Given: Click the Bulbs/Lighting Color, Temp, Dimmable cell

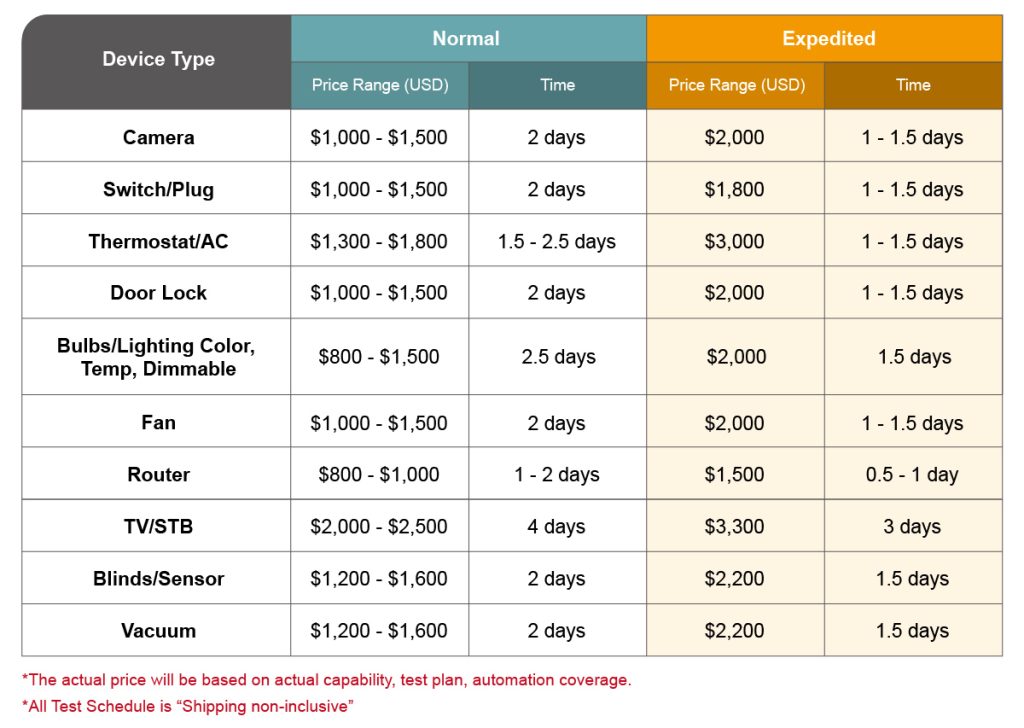Looking at the screenshot, I should 157,356.
